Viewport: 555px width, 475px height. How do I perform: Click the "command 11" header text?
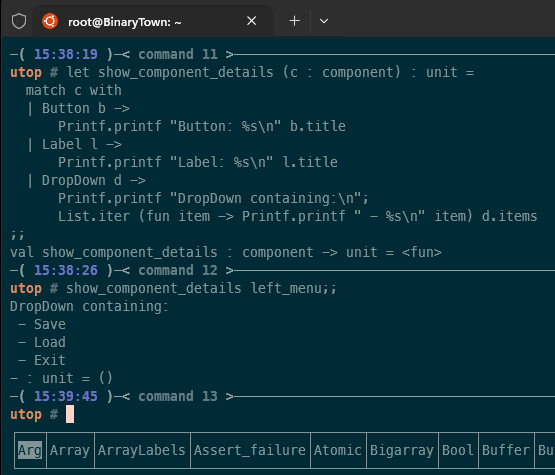click(178, 54)
